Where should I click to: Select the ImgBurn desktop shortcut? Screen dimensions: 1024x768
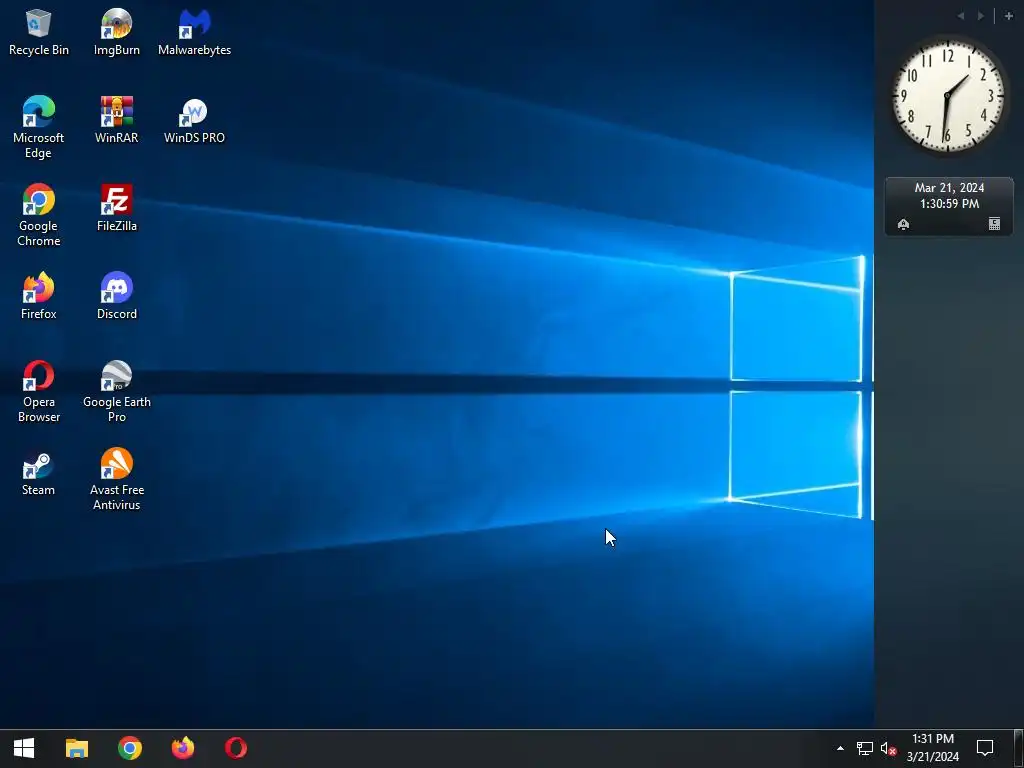pyautogui.click(x=116, y=33)
